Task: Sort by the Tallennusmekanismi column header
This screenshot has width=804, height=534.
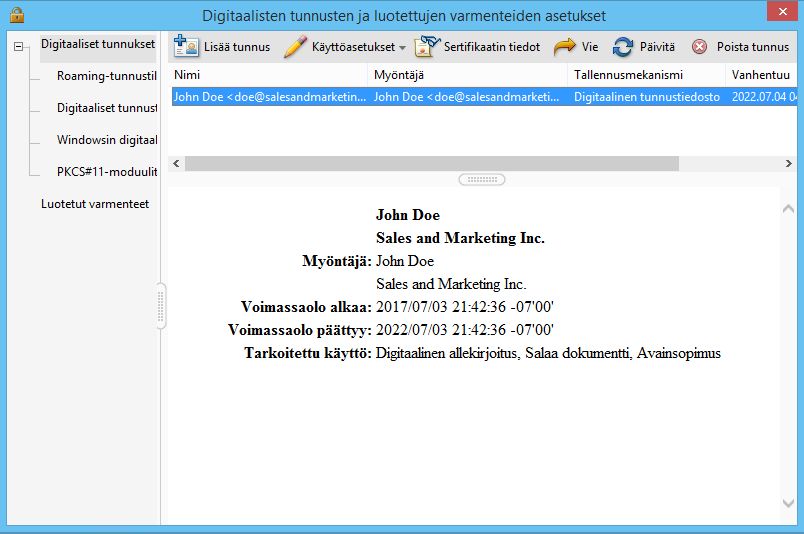Action: coord(646,75)
